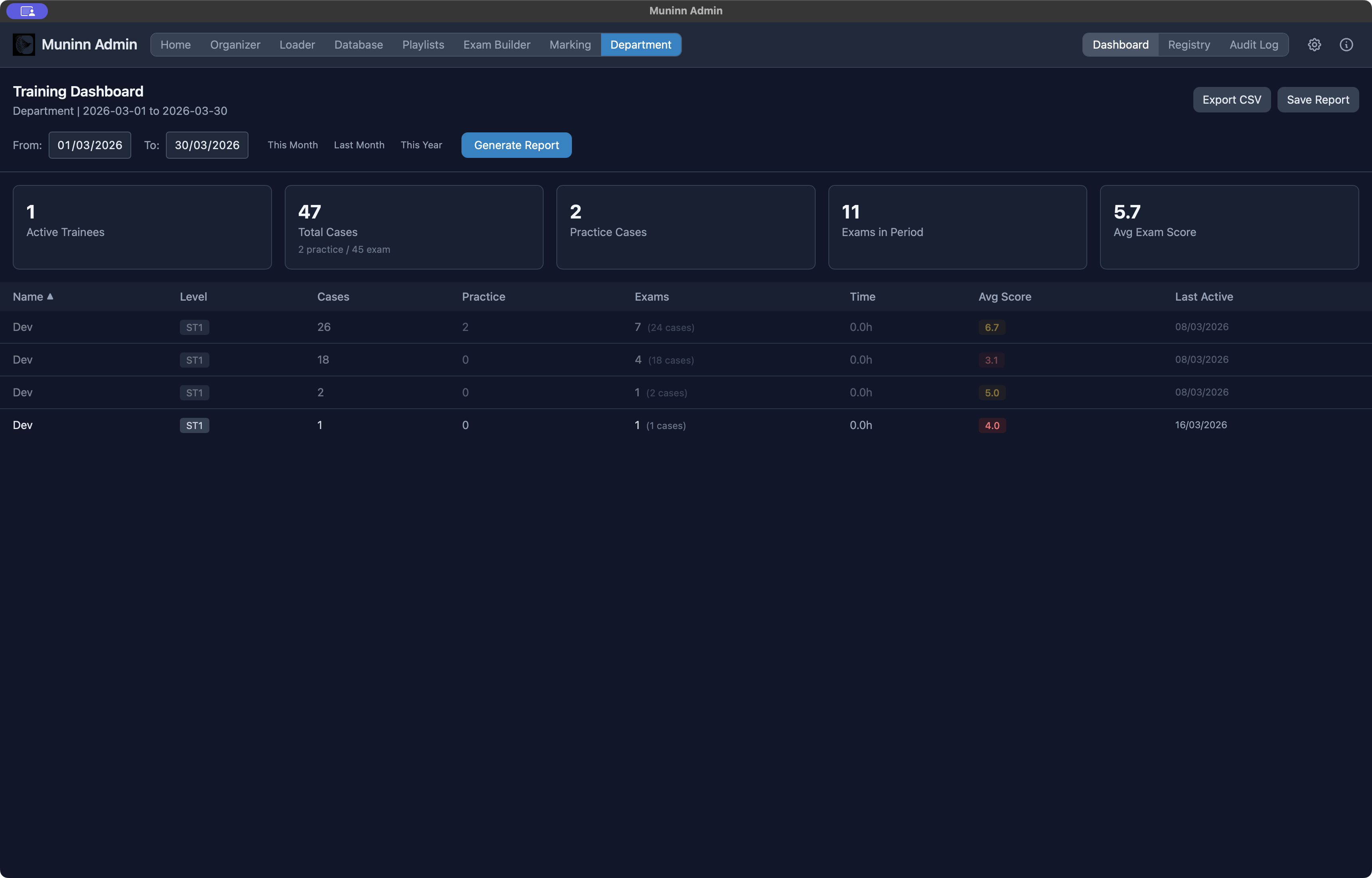Screen dimensions: 1372x878
Task: Open the info circle icon
Action: pyautogui.click(x=1346, y=45)
